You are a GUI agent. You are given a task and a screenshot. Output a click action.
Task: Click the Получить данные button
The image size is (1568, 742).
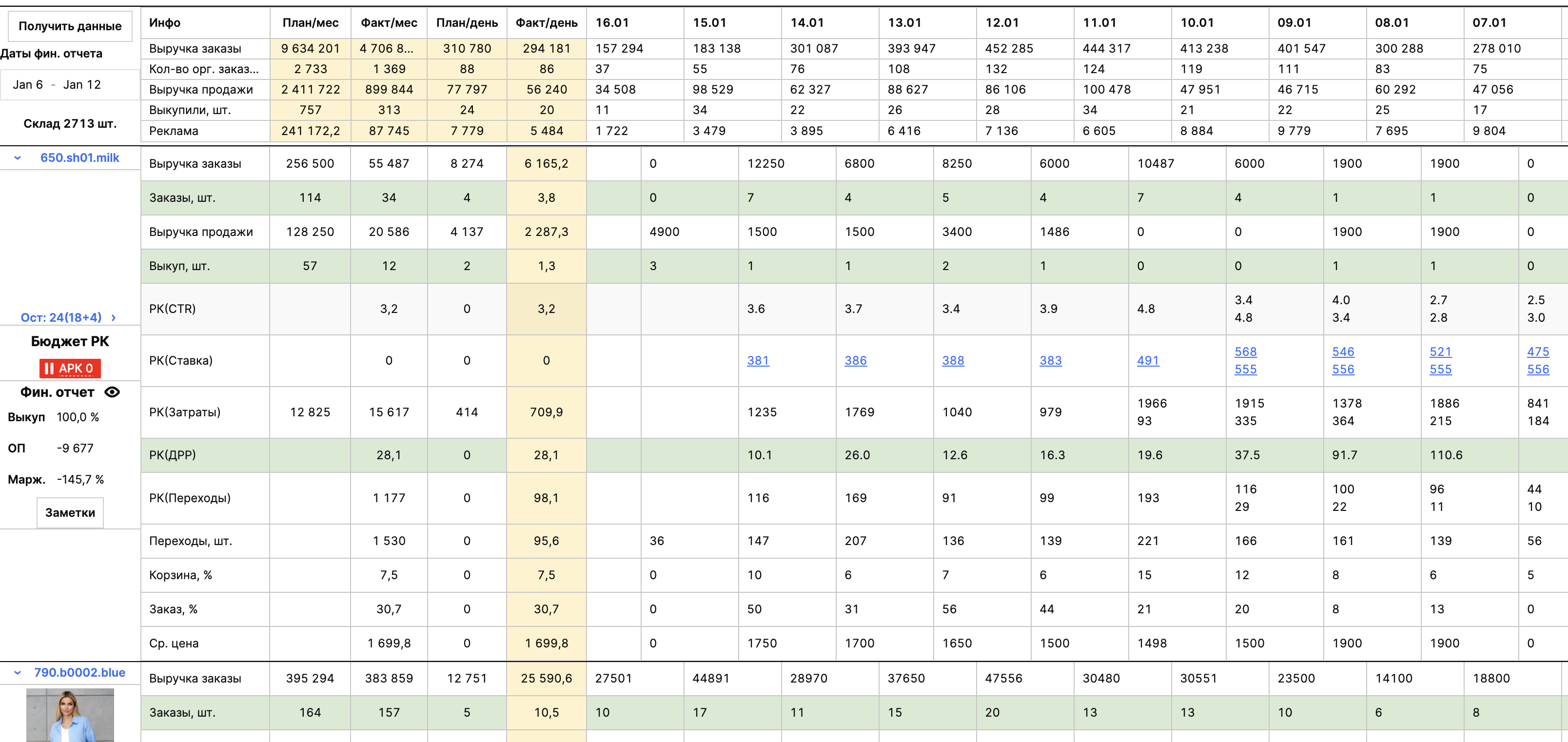pyautogui.click(x=70, y=26)
